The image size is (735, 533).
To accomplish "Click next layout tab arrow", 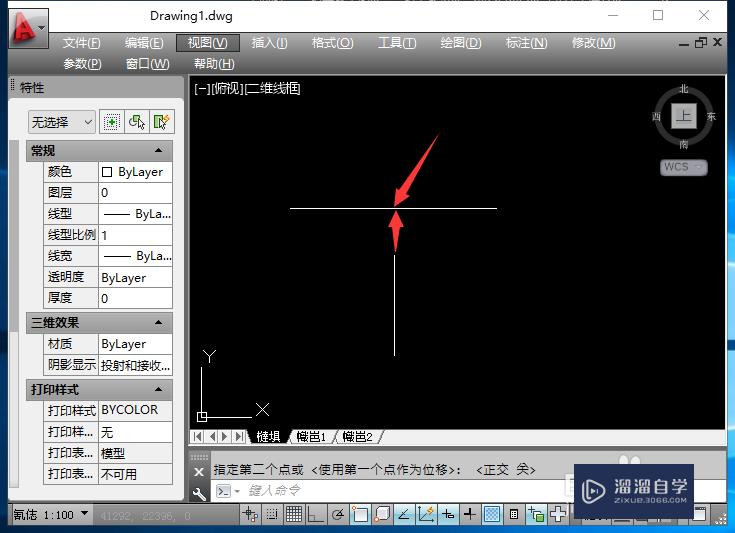I will click(225, 437).
